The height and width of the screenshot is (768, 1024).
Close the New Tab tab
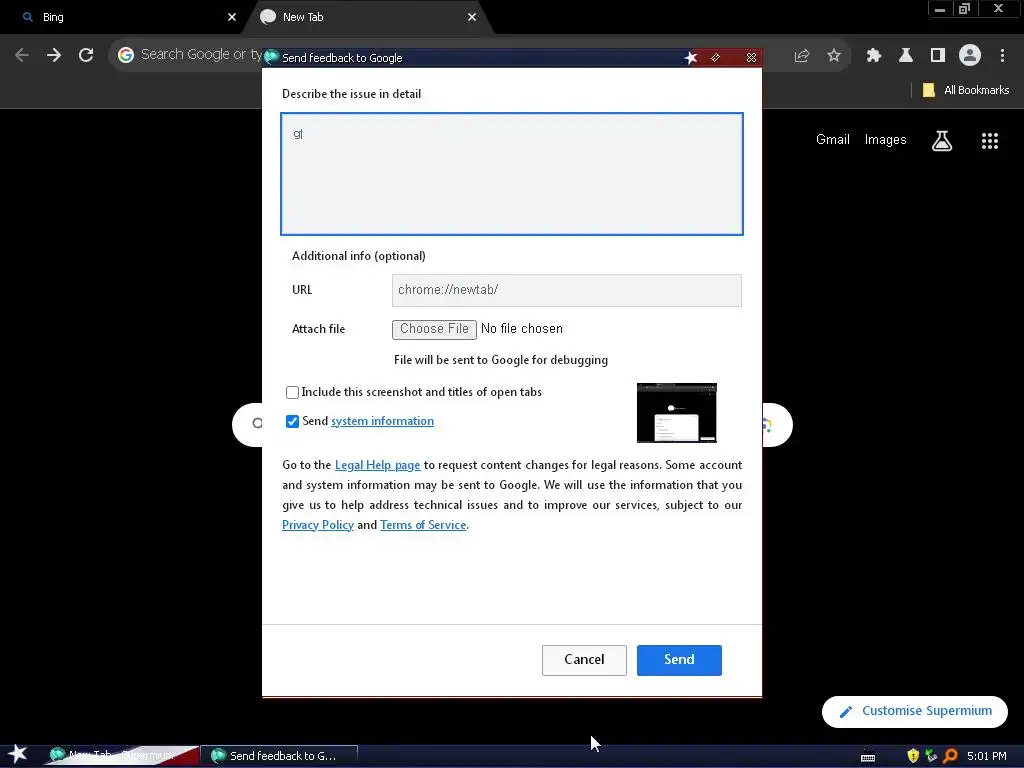click(x=472, y=17)
